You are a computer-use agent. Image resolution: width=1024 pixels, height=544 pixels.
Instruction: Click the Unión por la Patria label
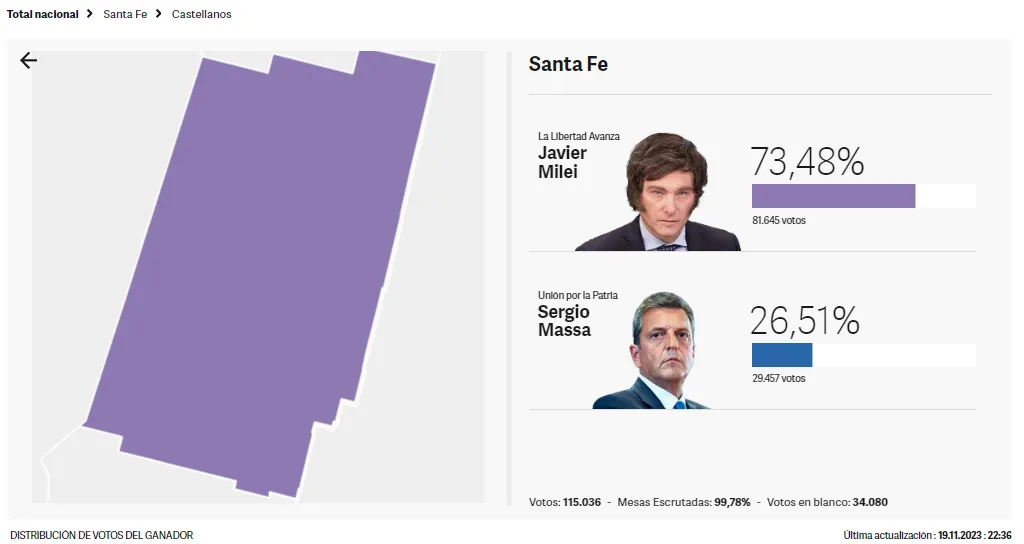578,295
